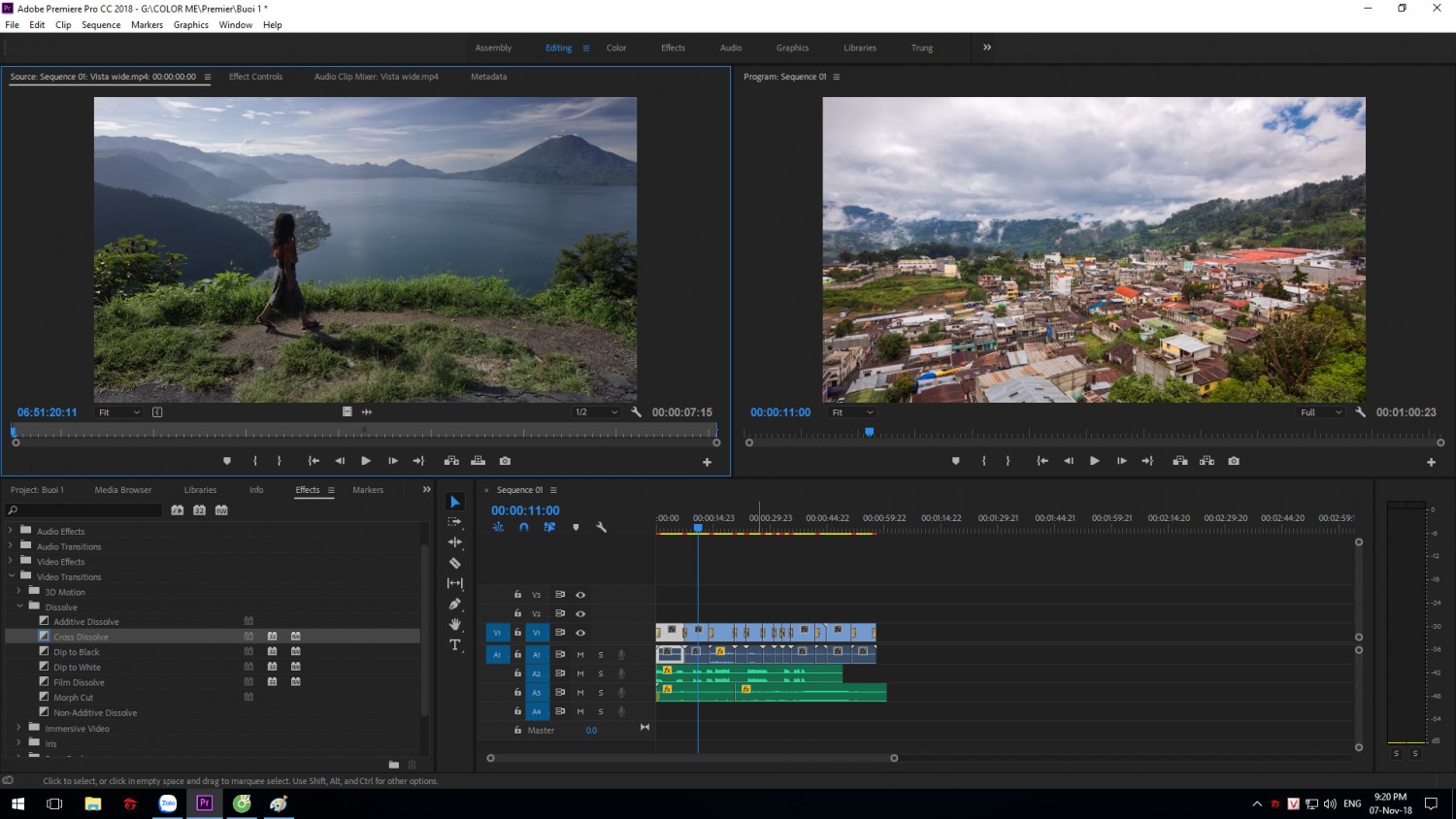Open the Media Browser tab
The height and width of the screenshot is (819, 1456).
[123, 490]
